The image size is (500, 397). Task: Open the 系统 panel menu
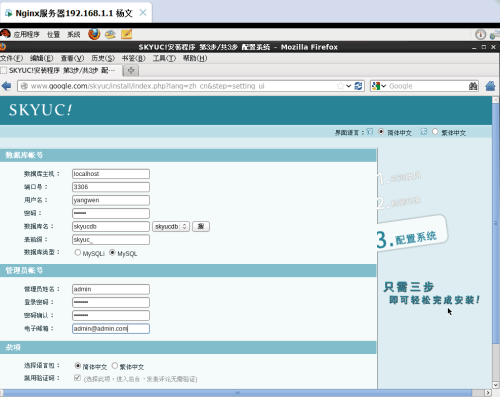[x=74, y=34]
